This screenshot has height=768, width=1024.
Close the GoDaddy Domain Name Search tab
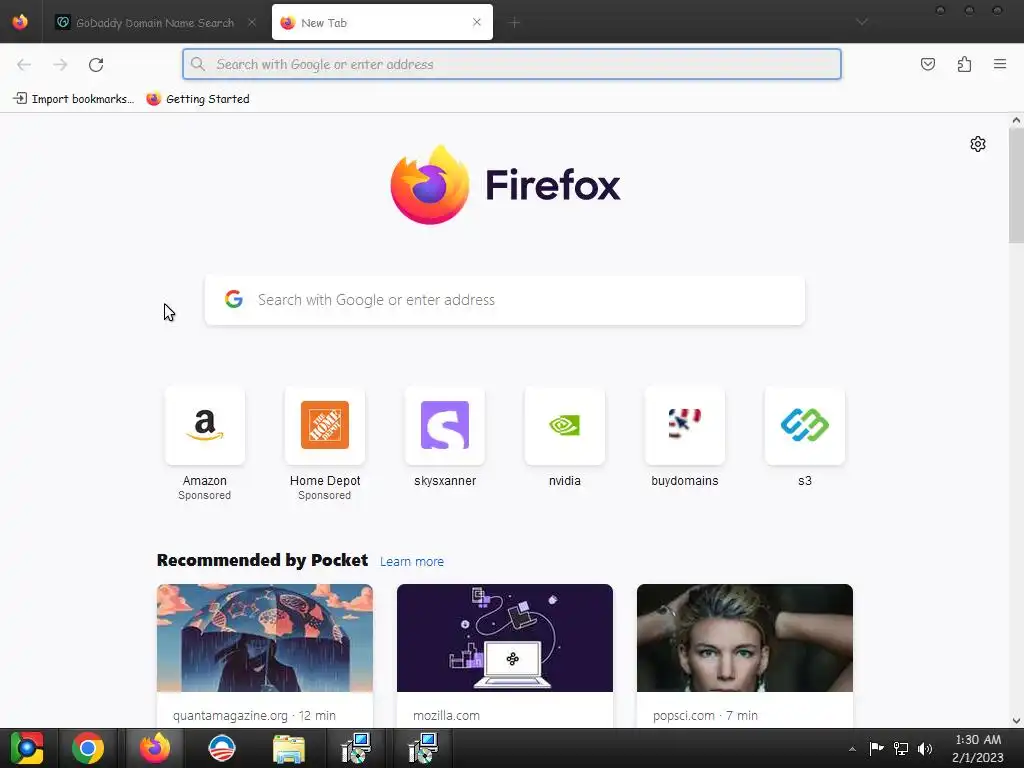pyautogui.click(x=251, y=22)
